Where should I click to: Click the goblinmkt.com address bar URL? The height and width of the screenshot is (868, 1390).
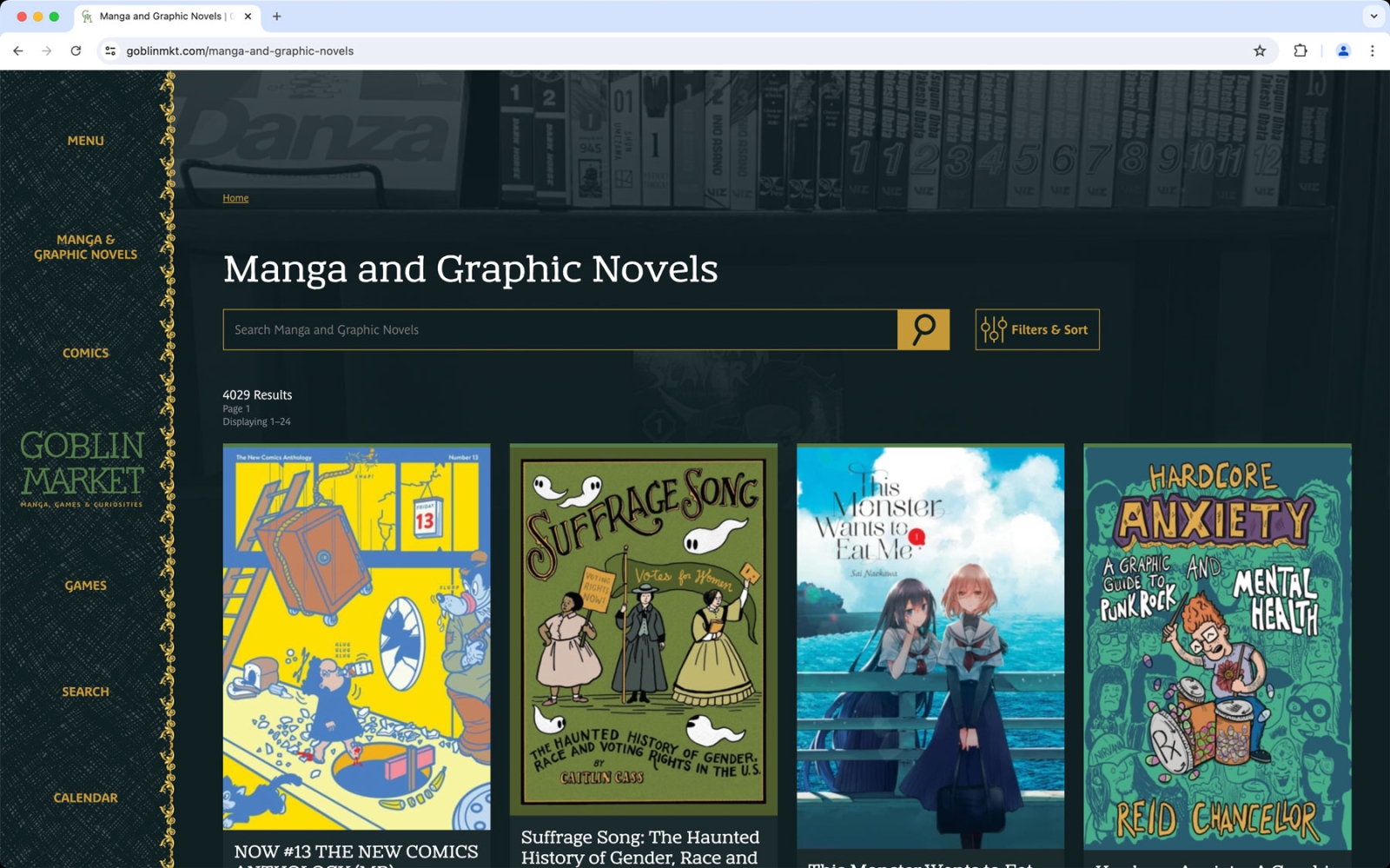pos(240,51)
